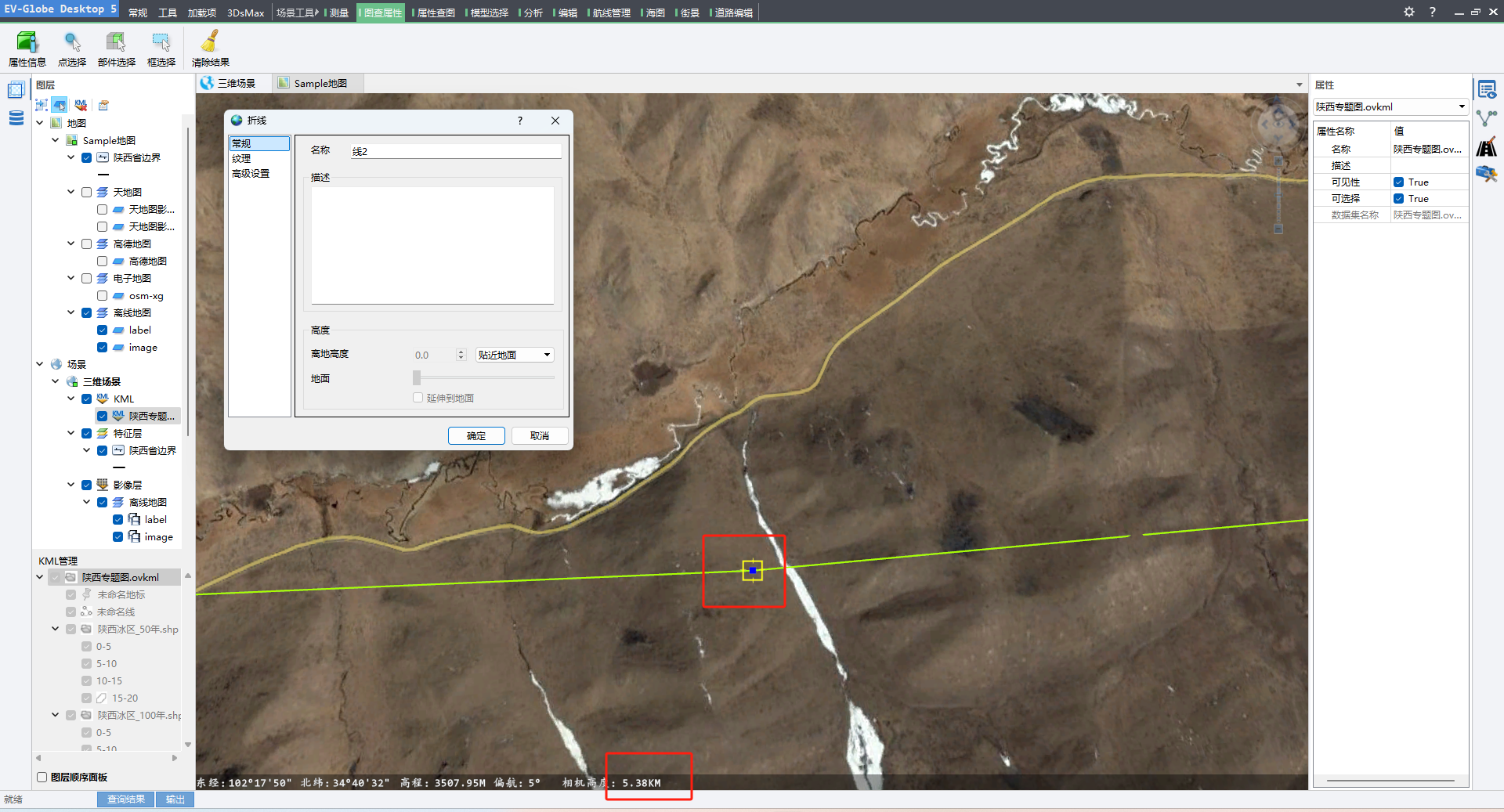Click the navigation compass in 3D view

1278,122
